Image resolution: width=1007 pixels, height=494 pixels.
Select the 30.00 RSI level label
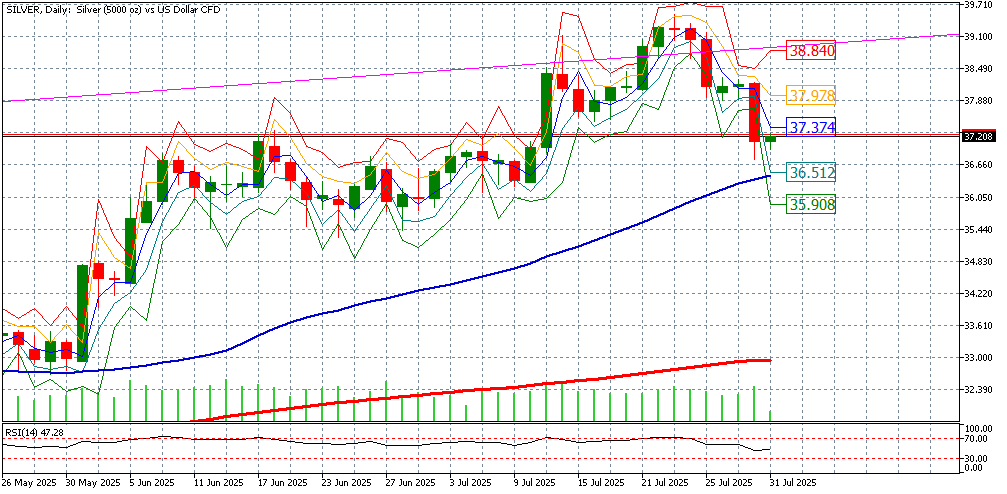click(x=975, y=459)
